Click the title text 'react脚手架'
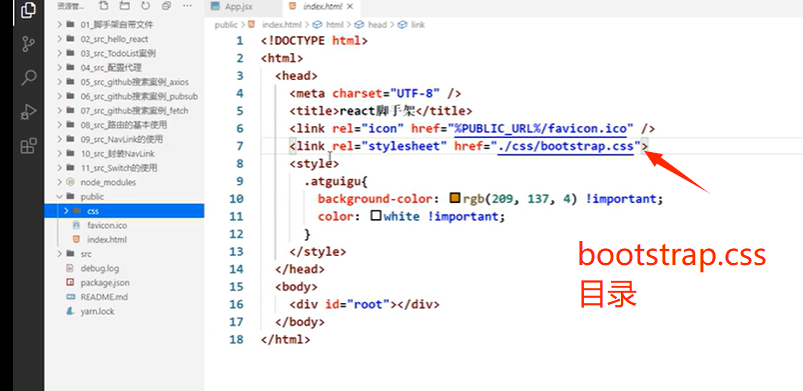 (377, 111)
